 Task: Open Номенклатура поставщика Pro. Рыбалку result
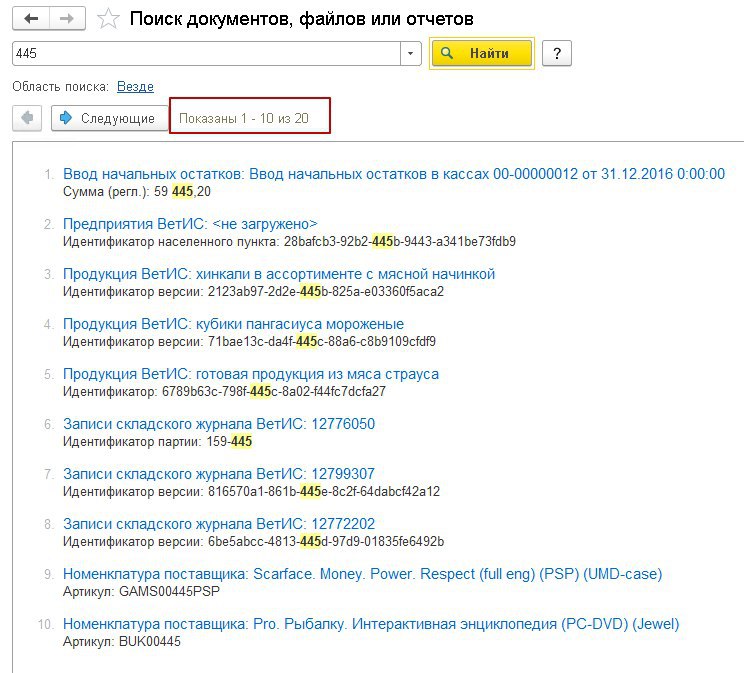tap(371, 624)
